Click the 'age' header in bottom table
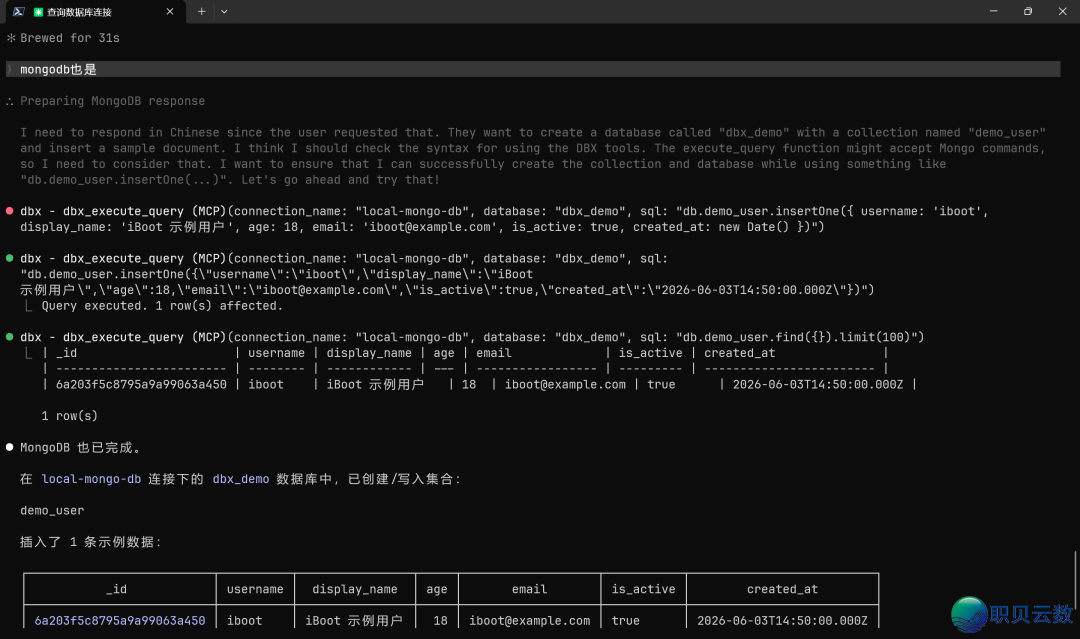Viewport: 1080px width, 639px height. [x=437, y=589]
